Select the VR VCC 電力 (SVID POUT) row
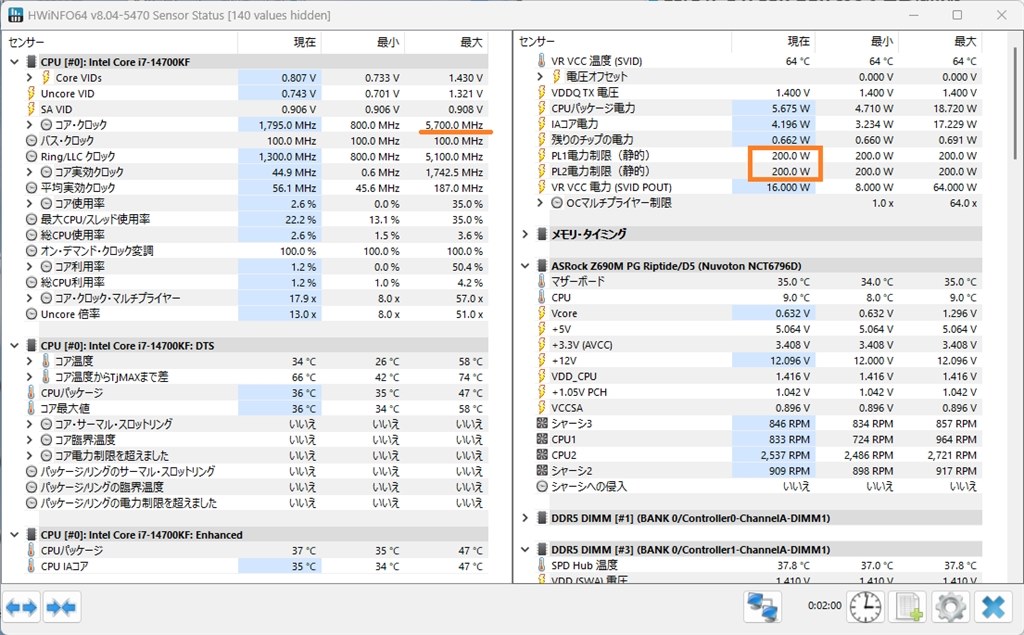Image resolution: width=1024 pixels, height=635 pixels. tap(758, 187)
